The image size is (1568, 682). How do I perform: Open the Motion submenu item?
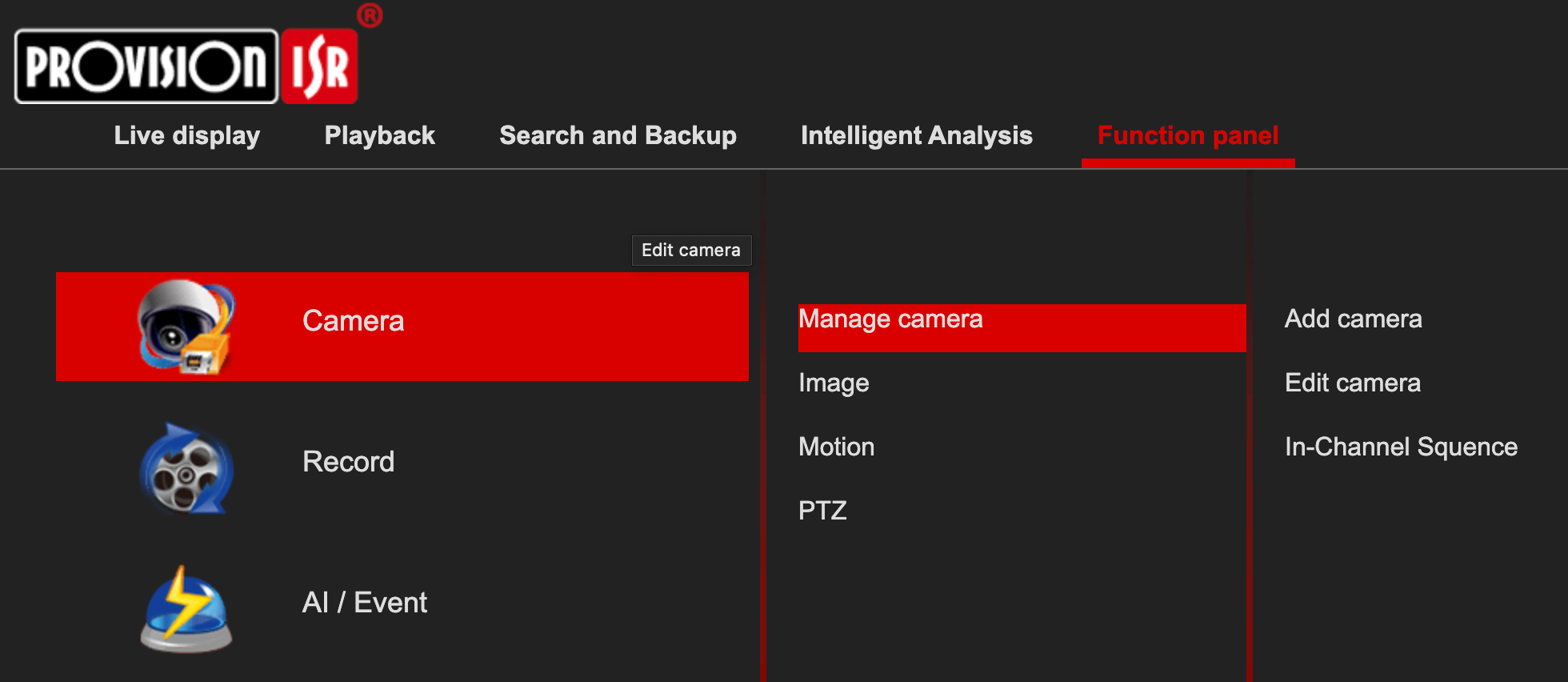point(836,447)
